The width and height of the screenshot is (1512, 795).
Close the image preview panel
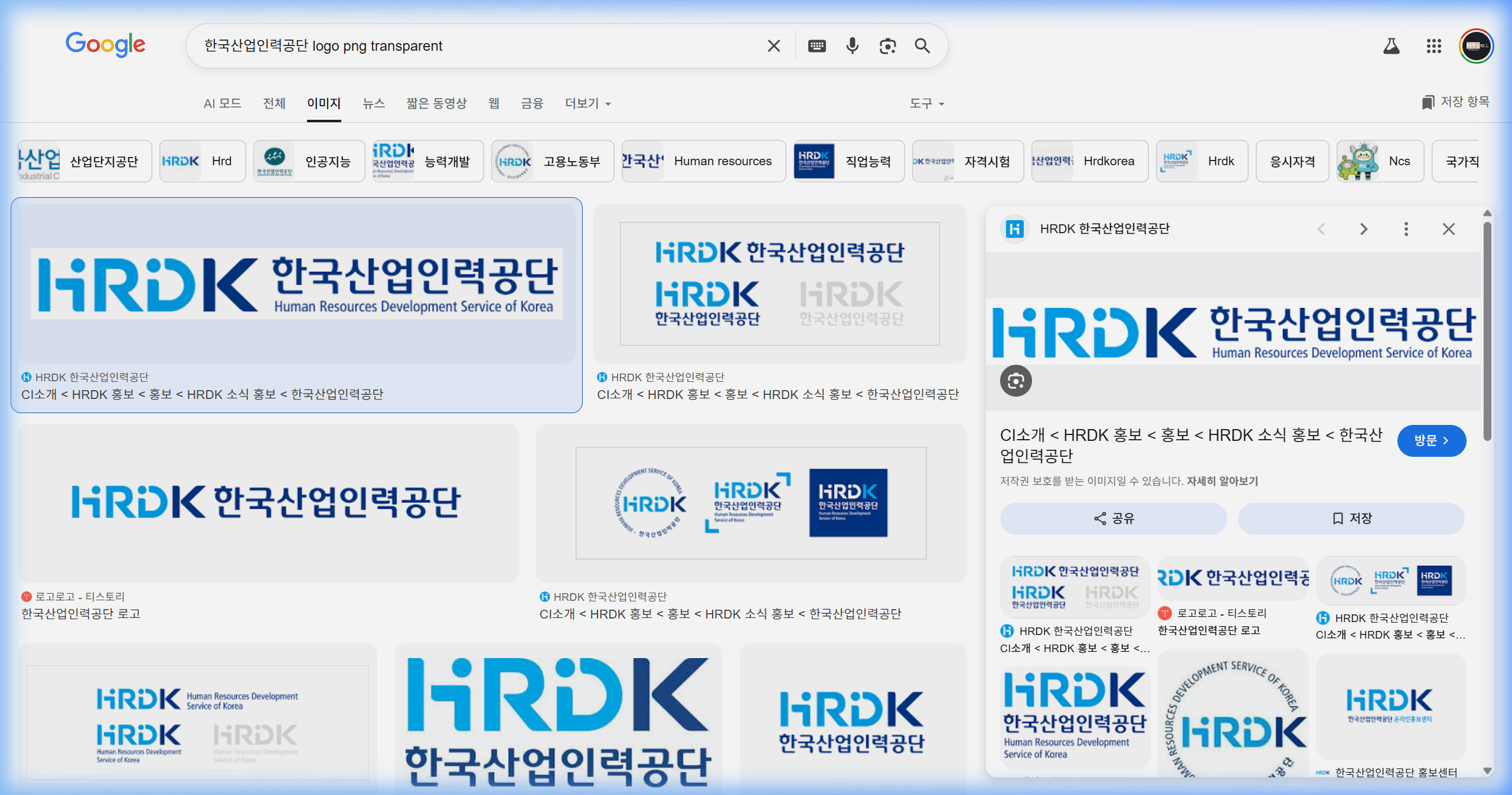(x=1449, y=229)
